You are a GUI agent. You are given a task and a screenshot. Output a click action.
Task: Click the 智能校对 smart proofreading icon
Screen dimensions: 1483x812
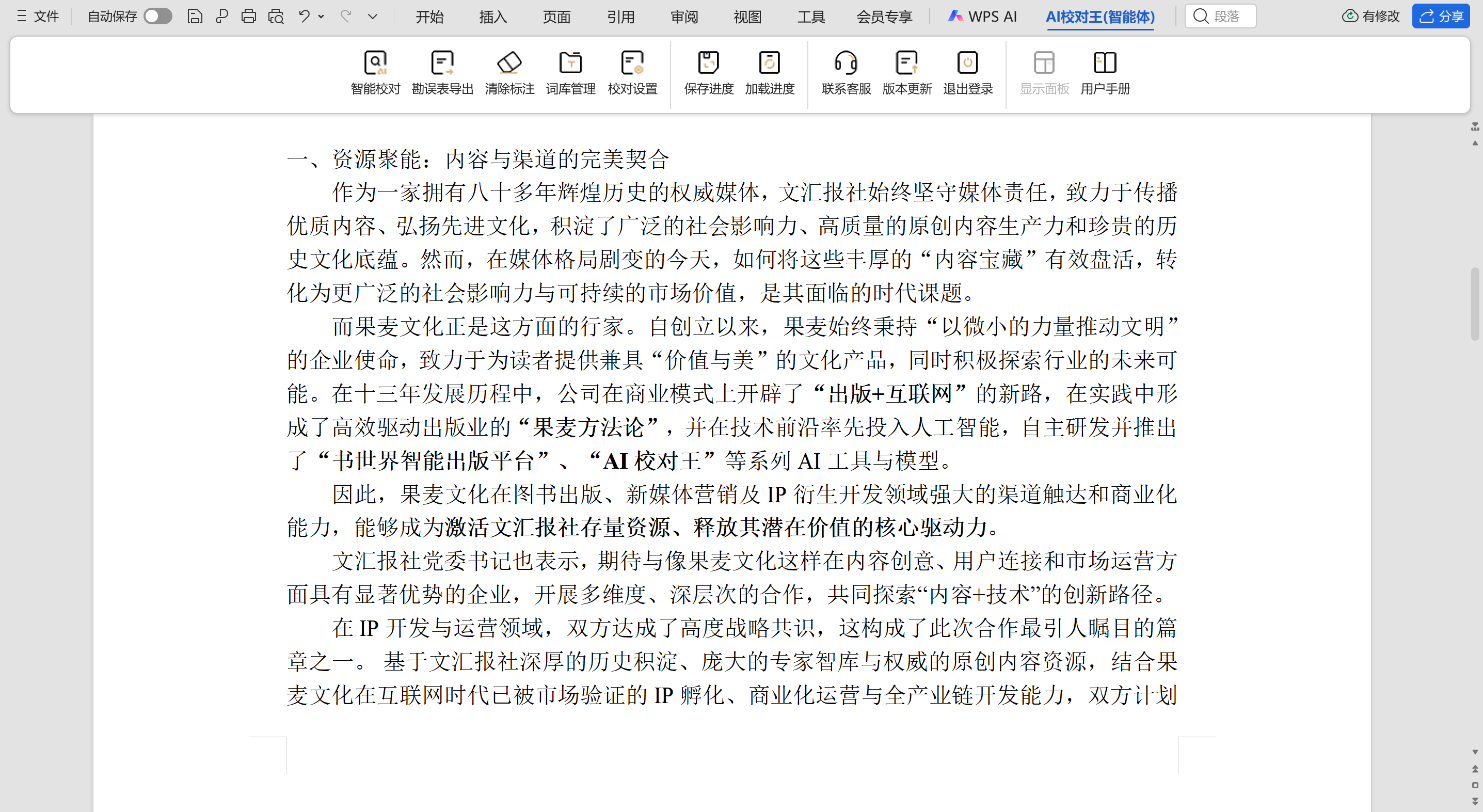tap(375, 63)
